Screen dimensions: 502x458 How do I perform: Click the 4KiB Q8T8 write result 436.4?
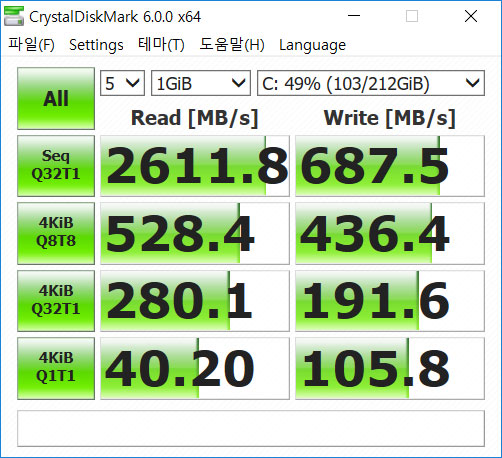tap(390, 233)
